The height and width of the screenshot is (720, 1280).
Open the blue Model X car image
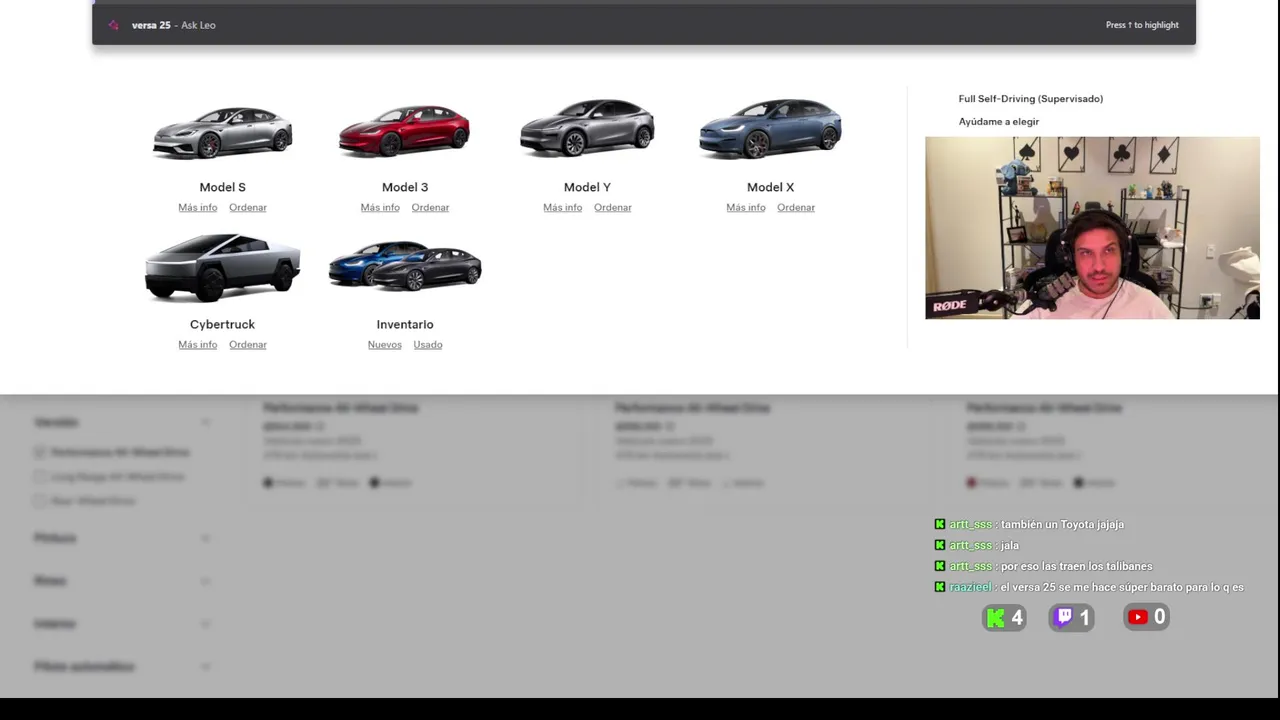click(x=770, y=129)
